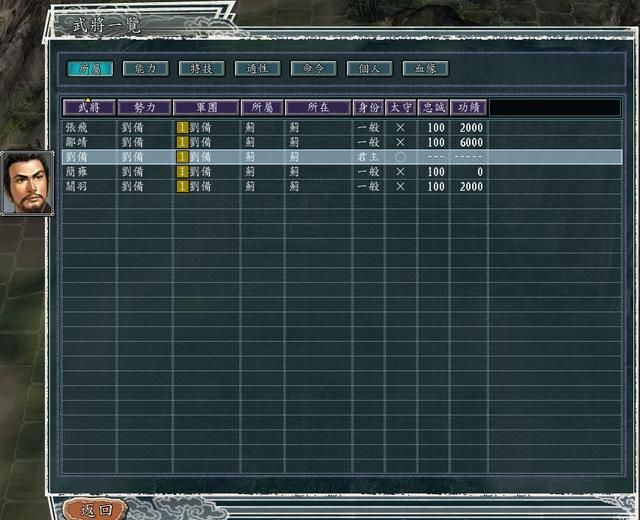
Task: Select the 適性 tab
Action: 257,69
